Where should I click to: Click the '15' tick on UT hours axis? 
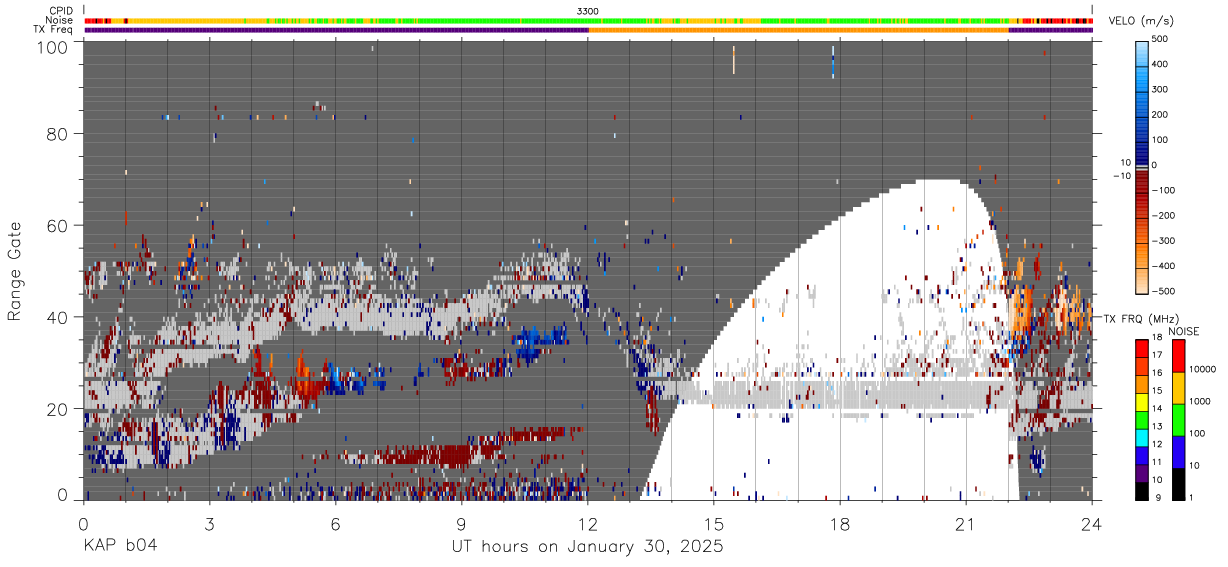[x=714, y=523]
